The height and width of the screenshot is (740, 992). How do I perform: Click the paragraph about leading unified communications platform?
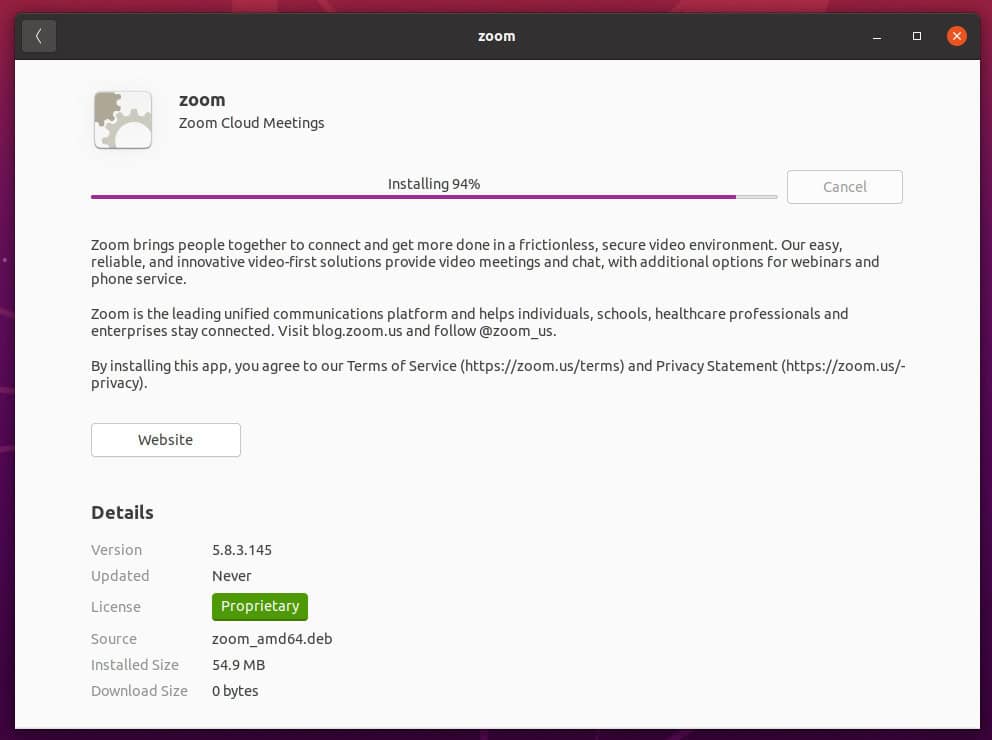469,323
